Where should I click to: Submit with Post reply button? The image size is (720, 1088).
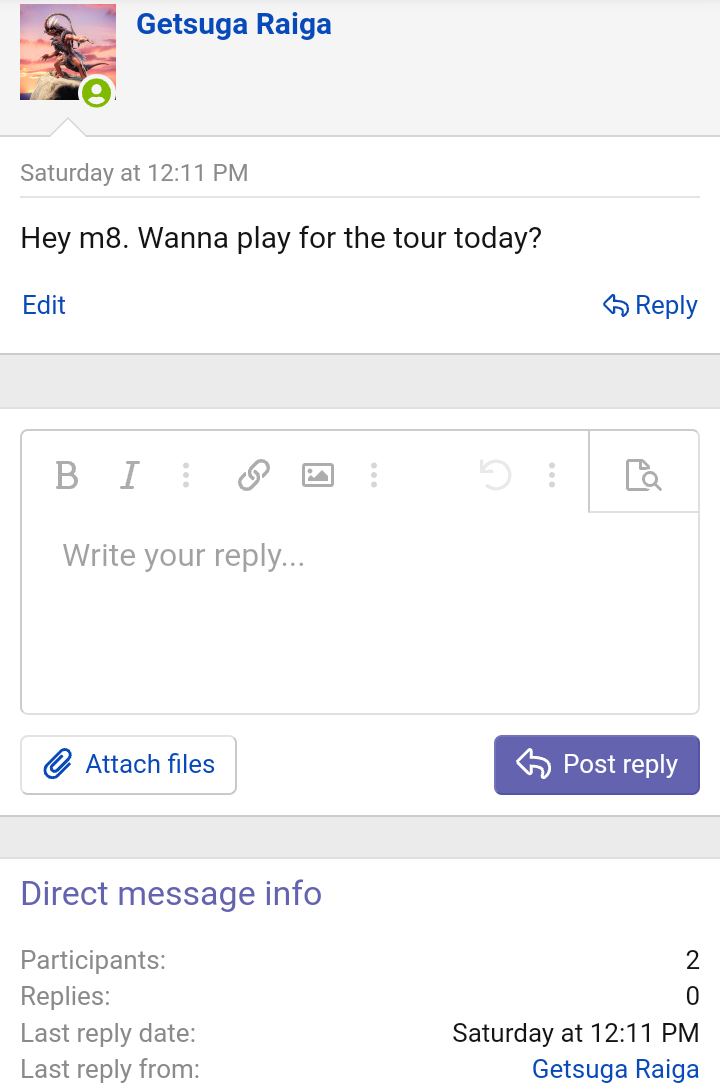click(x=597, y=765)
